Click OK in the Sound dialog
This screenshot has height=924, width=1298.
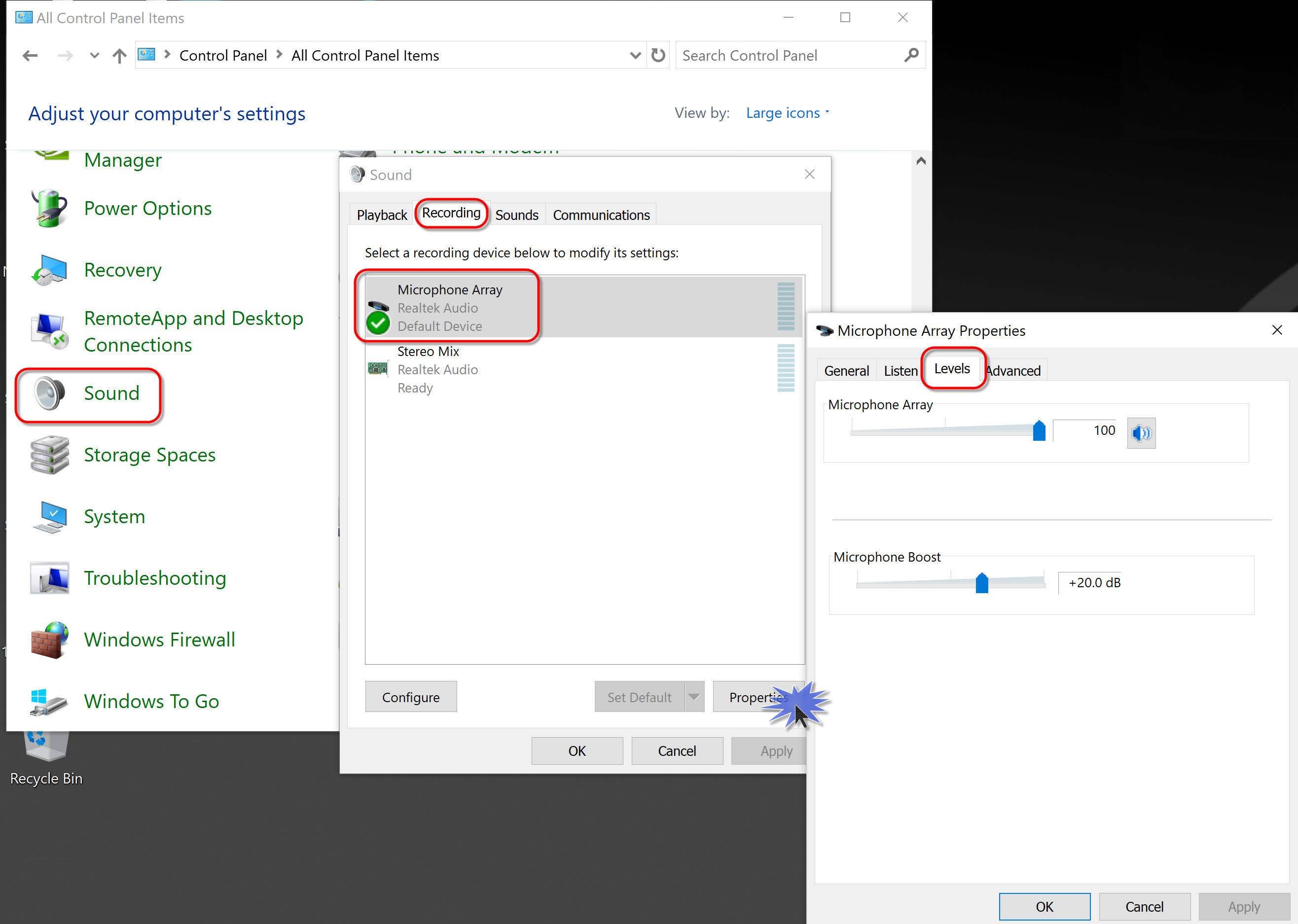click(x=577, y=751)
